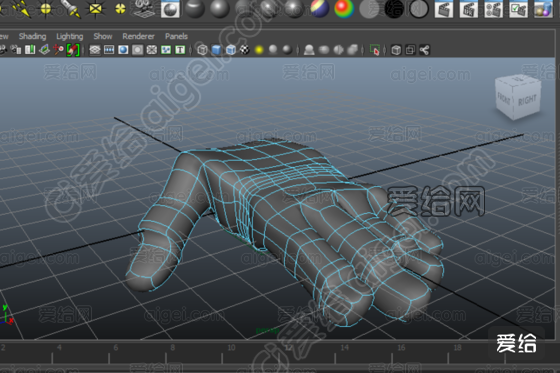Click green rectangle with red cursor icon
Image resolution: width=560 pixels, height=373 pixels.
point(375,50)
